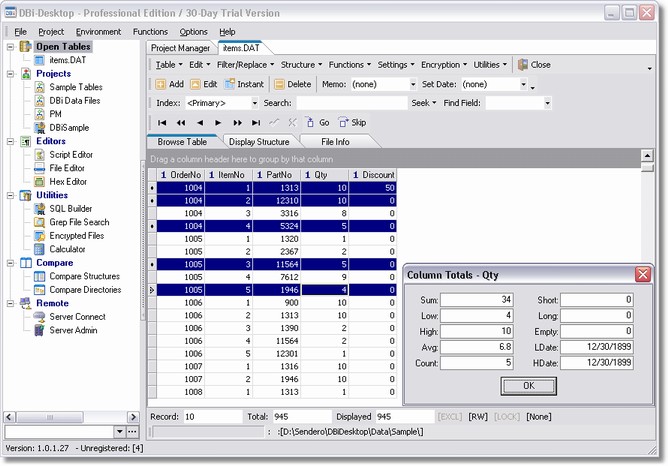The image size is (668, 466).
Task: Jump to first record navigation arrow
Action: [162, 122]
